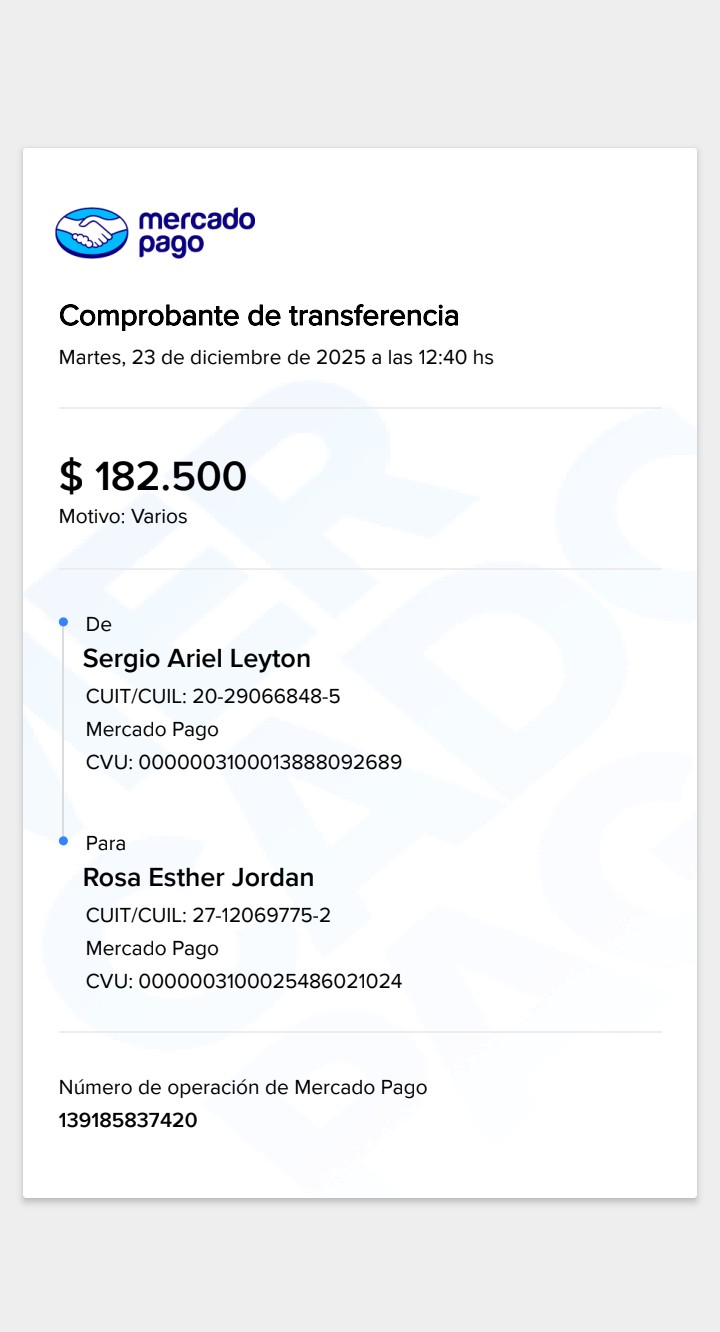Select the "Comprobante de transferencia" heading

[x=259, y=316]
